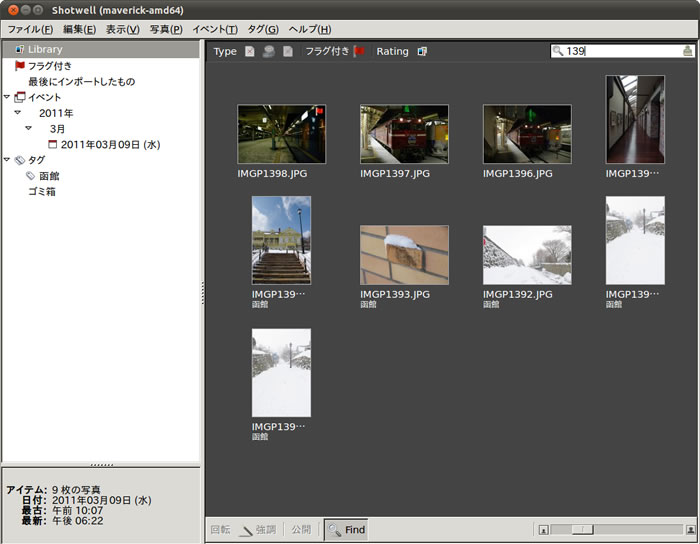Click the info panel resize handle
The image size is (700, 544).
click(x=101, y=465)
